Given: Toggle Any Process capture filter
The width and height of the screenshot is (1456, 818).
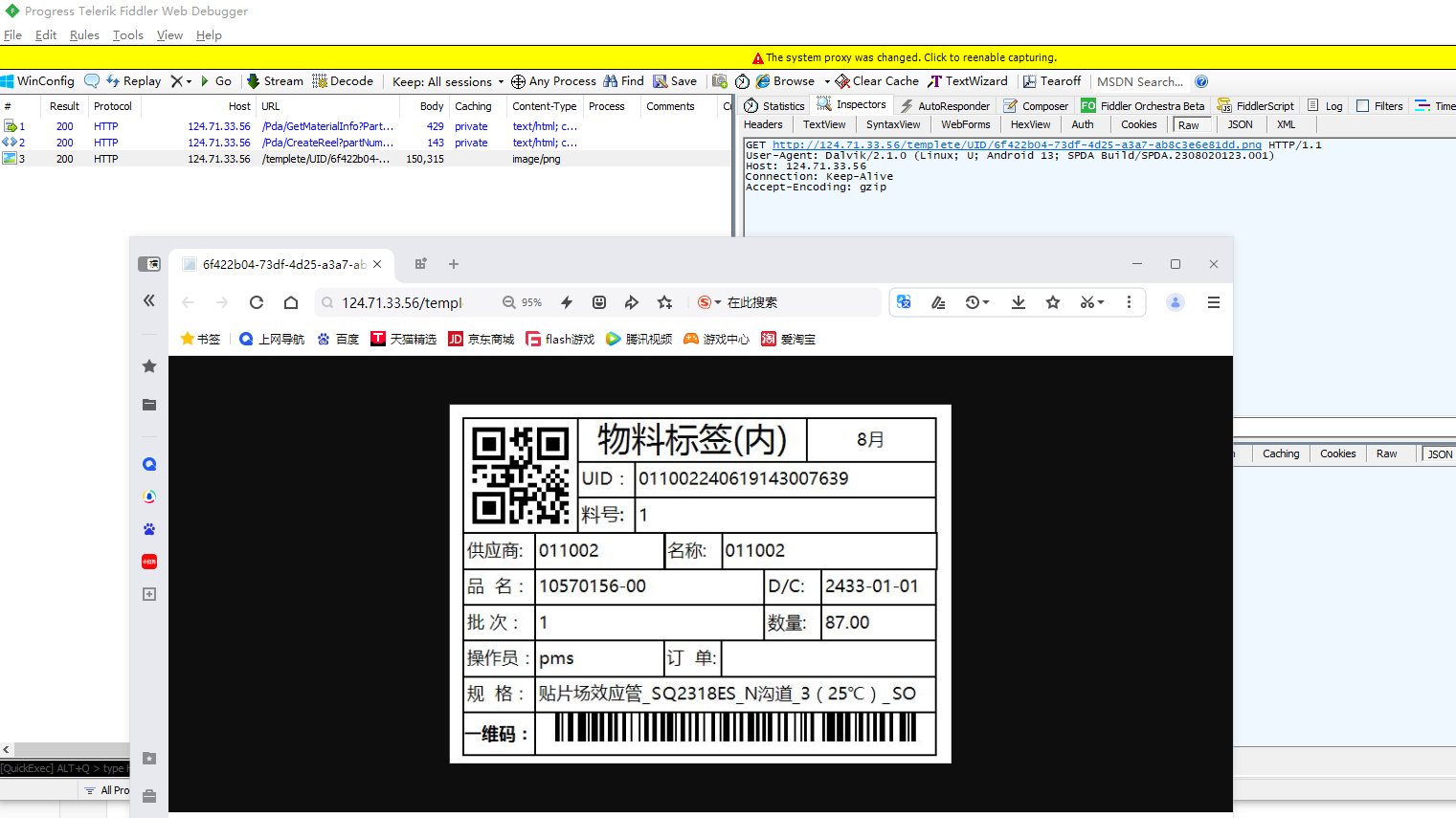Looking at the screenshot, I should pyautogui.click(x=553, y=81).
